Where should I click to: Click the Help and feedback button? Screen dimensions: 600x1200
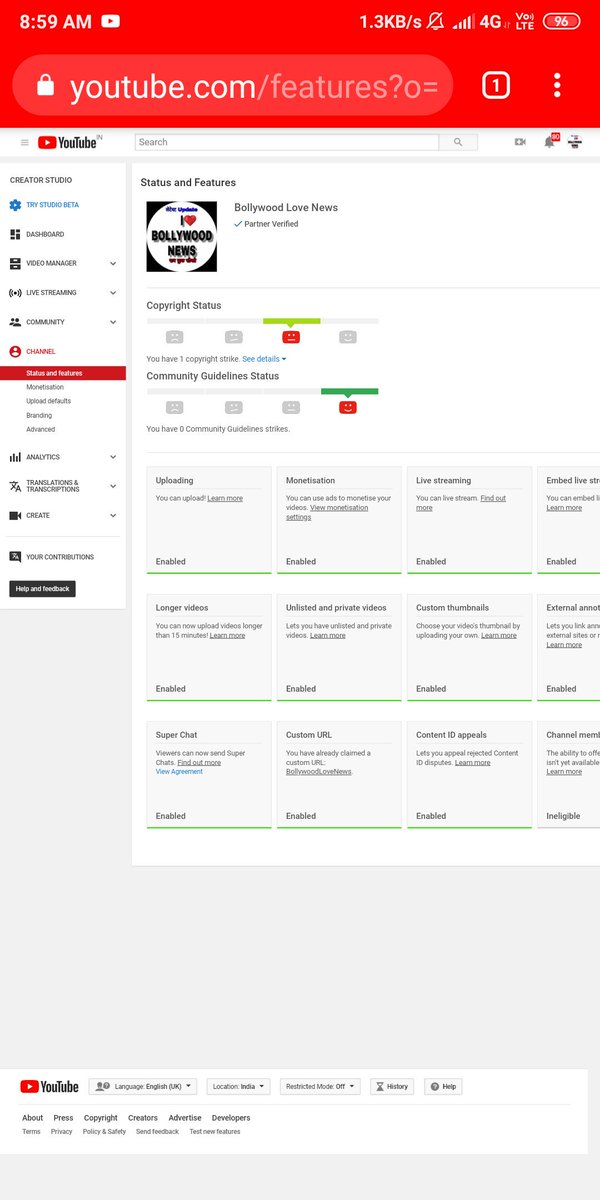click(42, 589)
